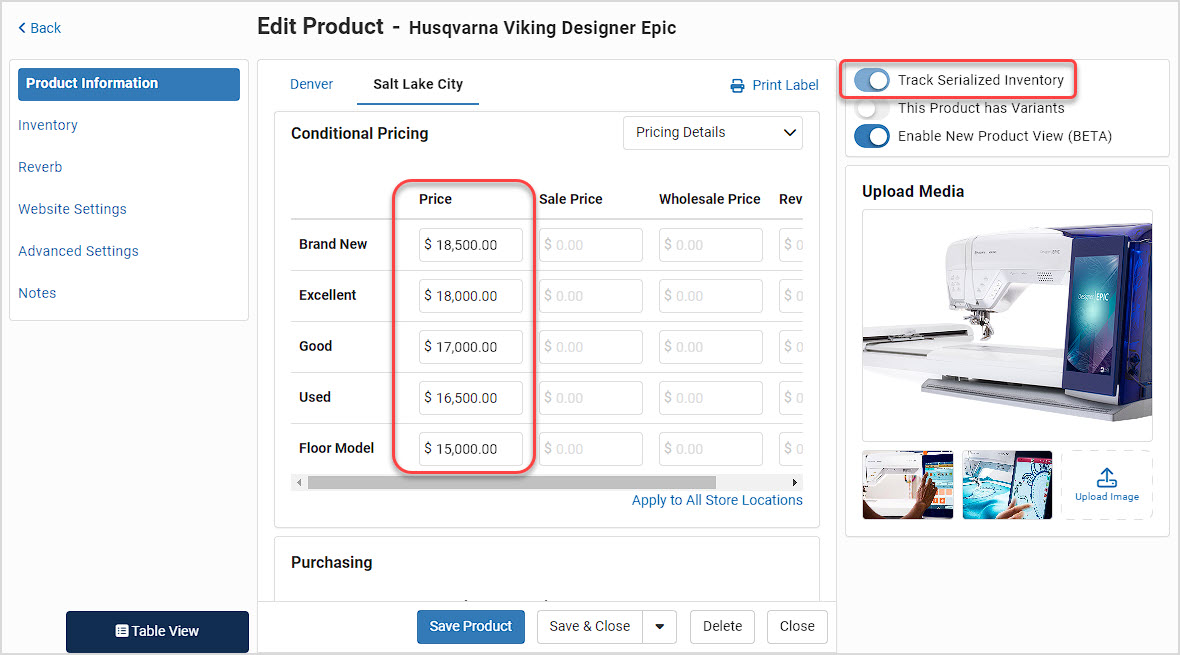This screenshot has height=655, width=1180.
Task: Click the Upload Media heading
Action: tap(913, 192)
